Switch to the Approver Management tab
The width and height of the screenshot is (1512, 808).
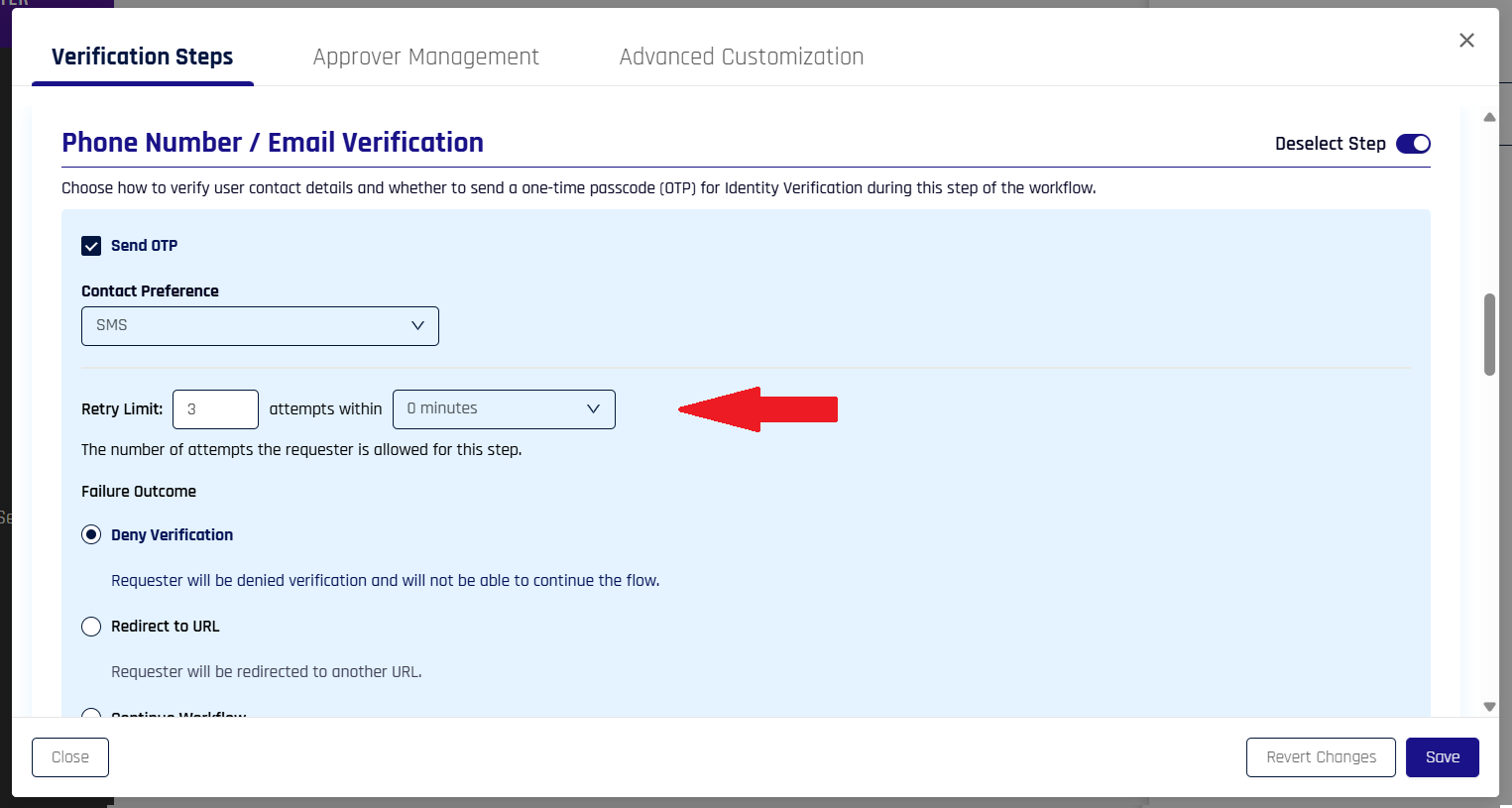(425, 58)
